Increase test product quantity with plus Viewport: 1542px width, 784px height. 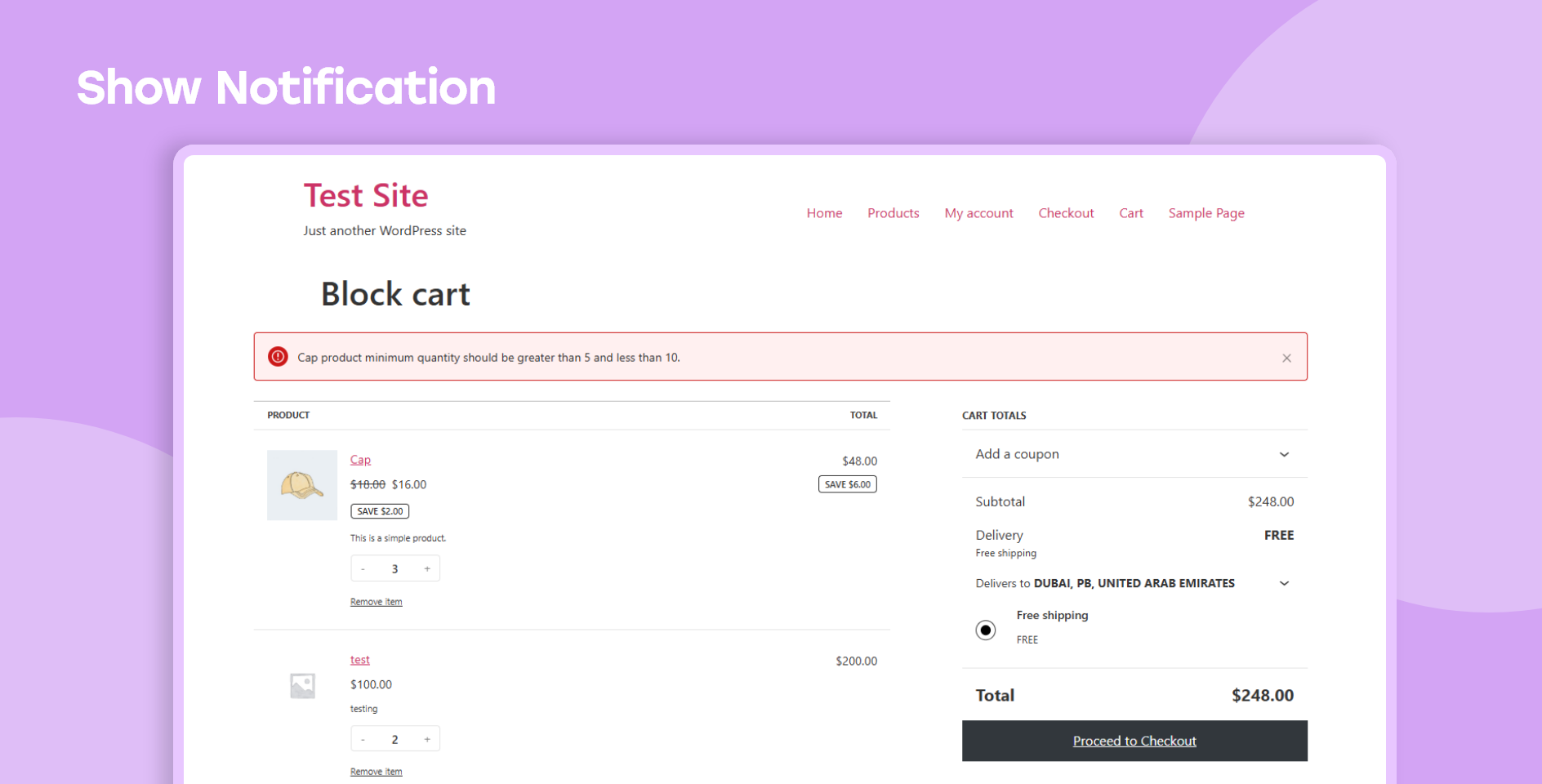pos(426,737)
